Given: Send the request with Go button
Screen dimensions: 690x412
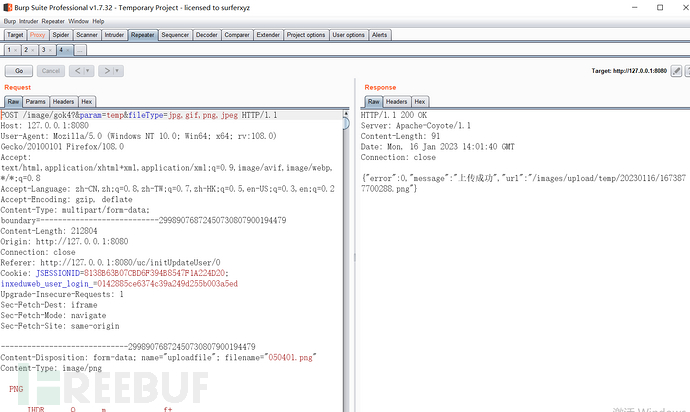Looking at the screenshot, I should pos(19,71).
